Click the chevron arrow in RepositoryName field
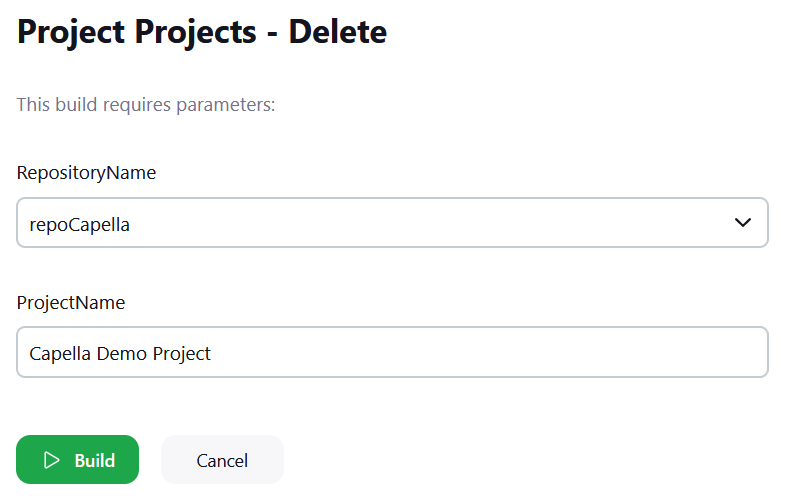789x496 pixels. coord(742,222)
